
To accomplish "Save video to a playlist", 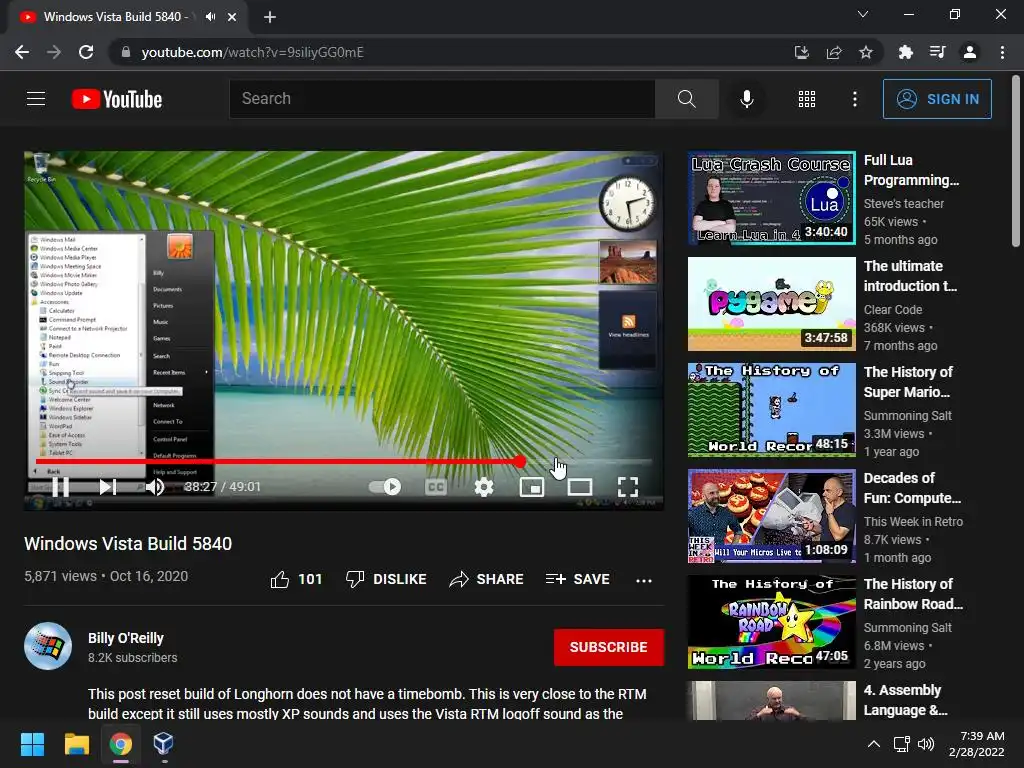I will coord(577,579).
